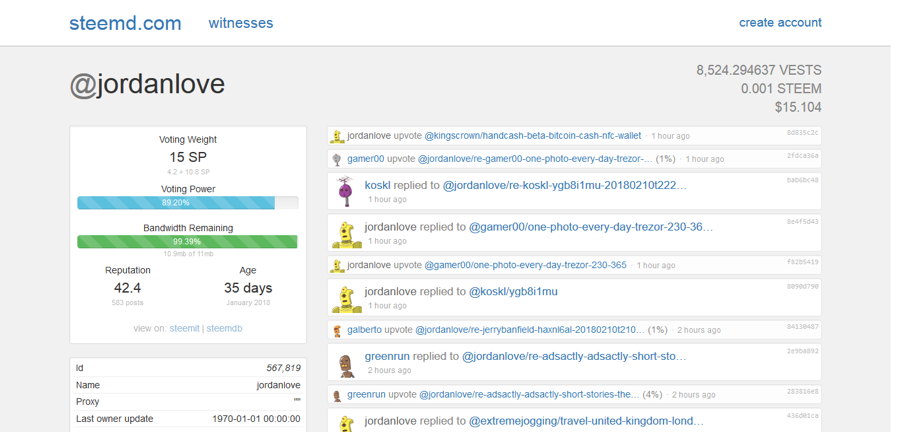Click jordanlove avatar beside gamer00 reply
Image resolution: width=902 pixels, height=432 pixels.
click(347, 235)
